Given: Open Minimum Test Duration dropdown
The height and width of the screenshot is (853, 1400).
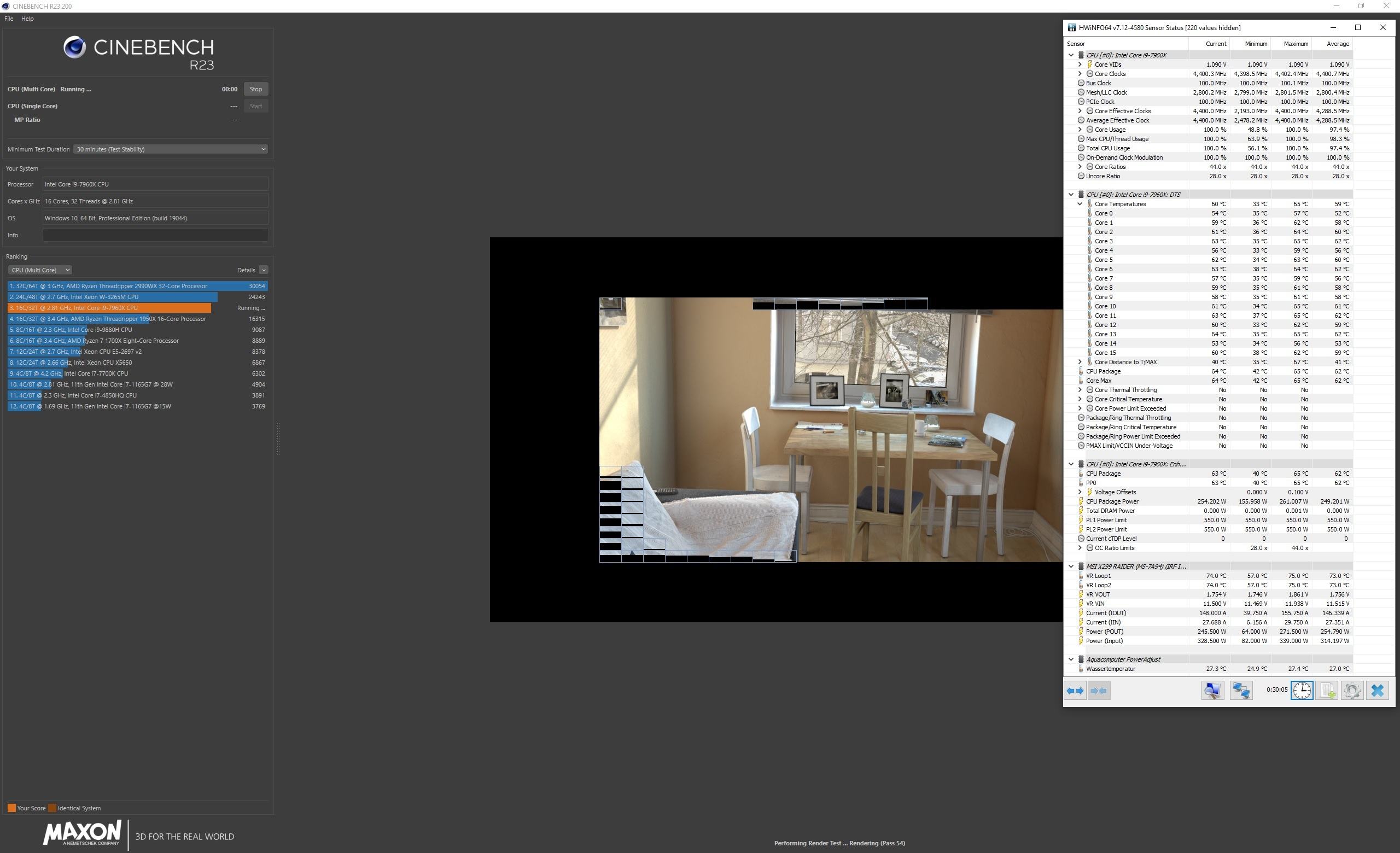Looking at the screenshot, I should point(171,149).
